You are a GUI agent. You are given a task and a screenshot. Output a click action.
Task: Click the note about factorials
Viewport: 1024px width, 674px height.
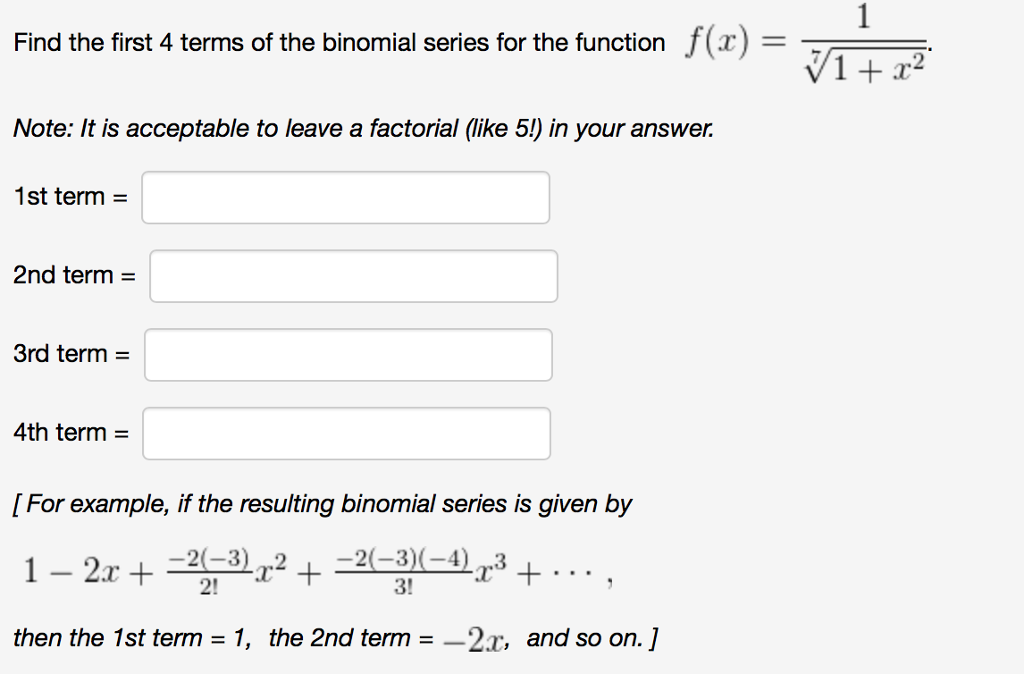(362, 129)
